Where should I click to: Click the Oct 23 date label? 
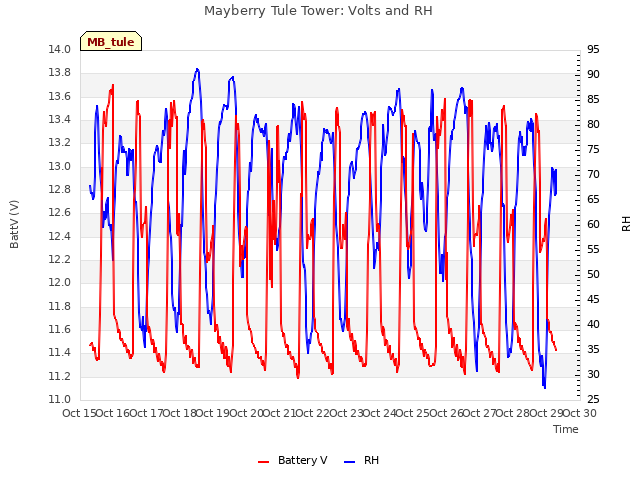346,413
